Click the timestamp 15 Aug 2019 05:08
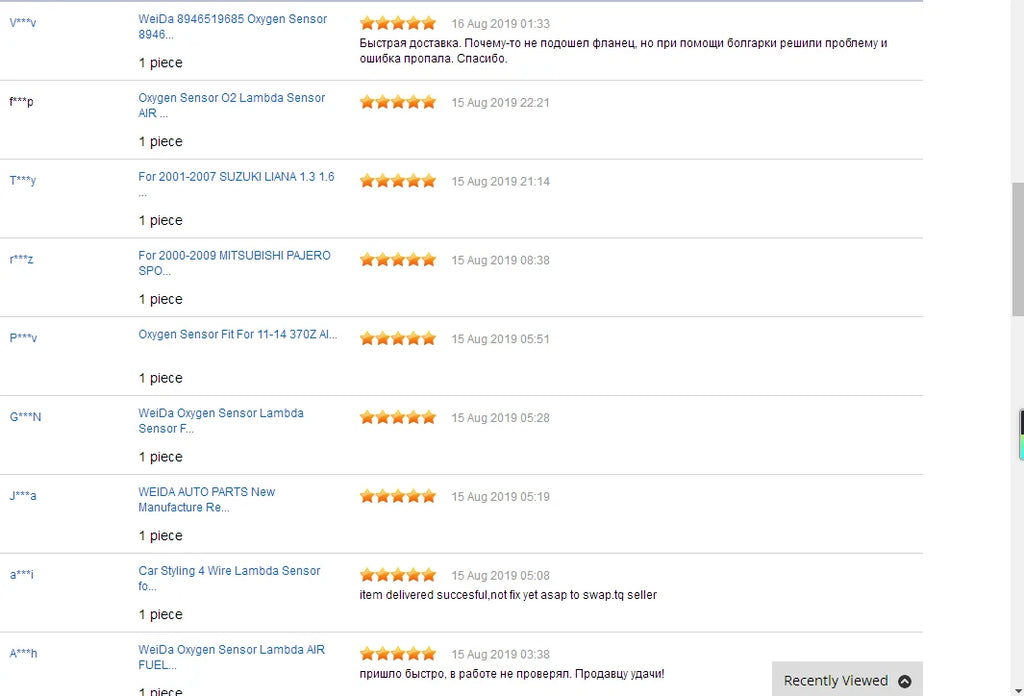The width and height of the screenshot is (1024, 696). point(501,576)
